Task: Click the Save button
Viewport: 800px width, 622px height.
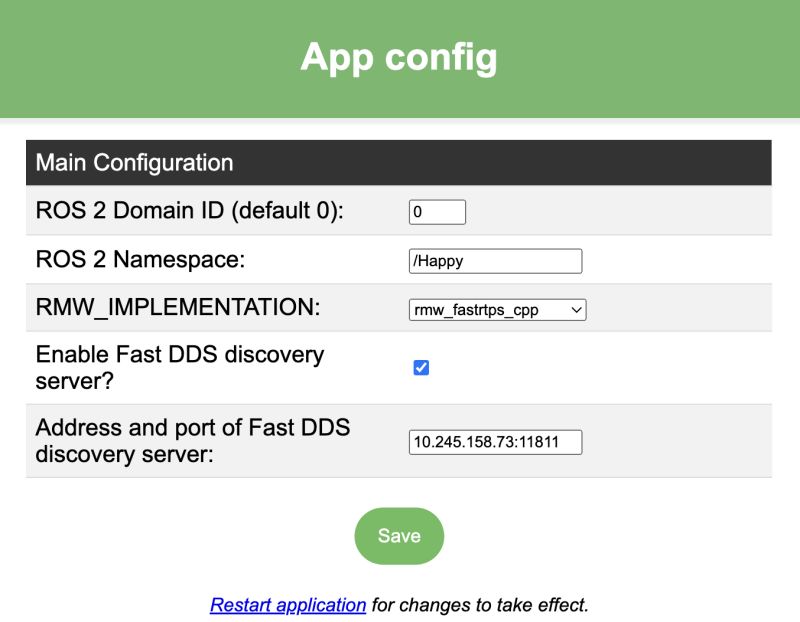Action: pyautogui.click(x=399, y=536)
